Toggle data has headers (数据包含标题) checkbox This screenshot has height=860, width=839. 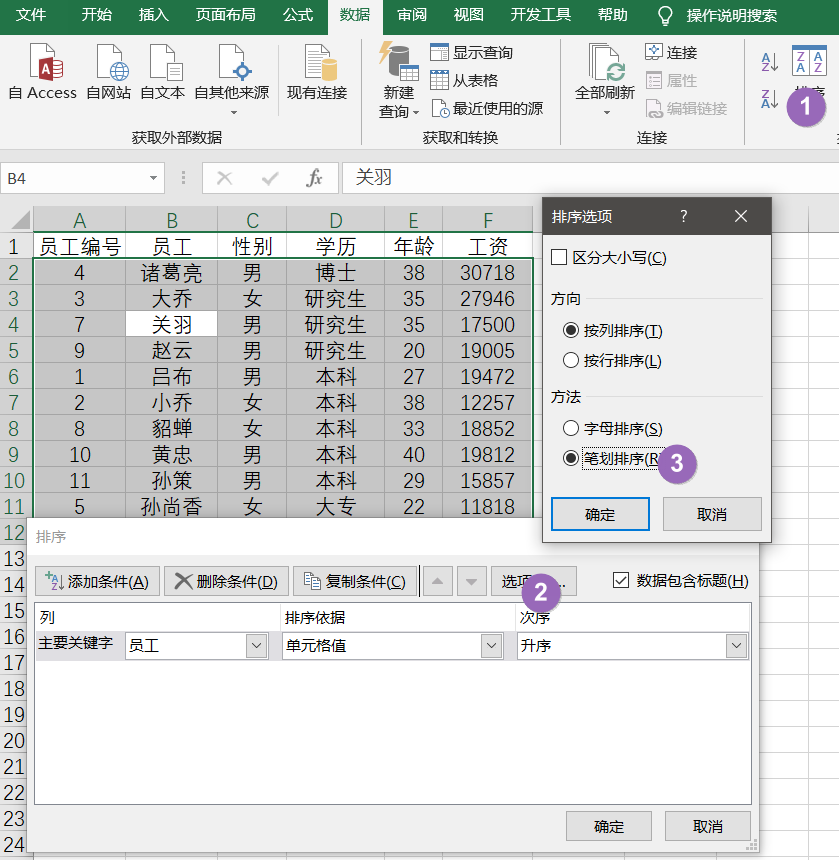pyautogui.click(x=621, y=580)
